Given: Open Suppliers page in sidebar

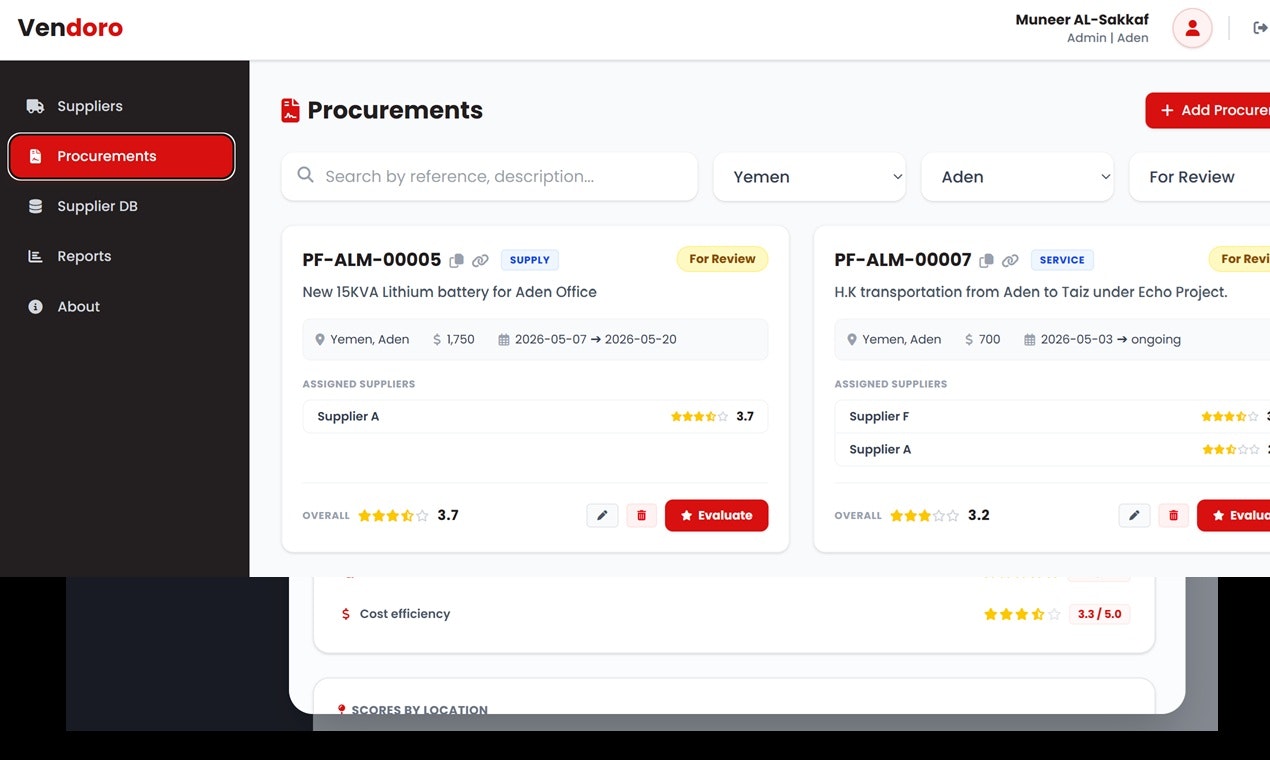Looking at the screenshot, I should (122, 106).
